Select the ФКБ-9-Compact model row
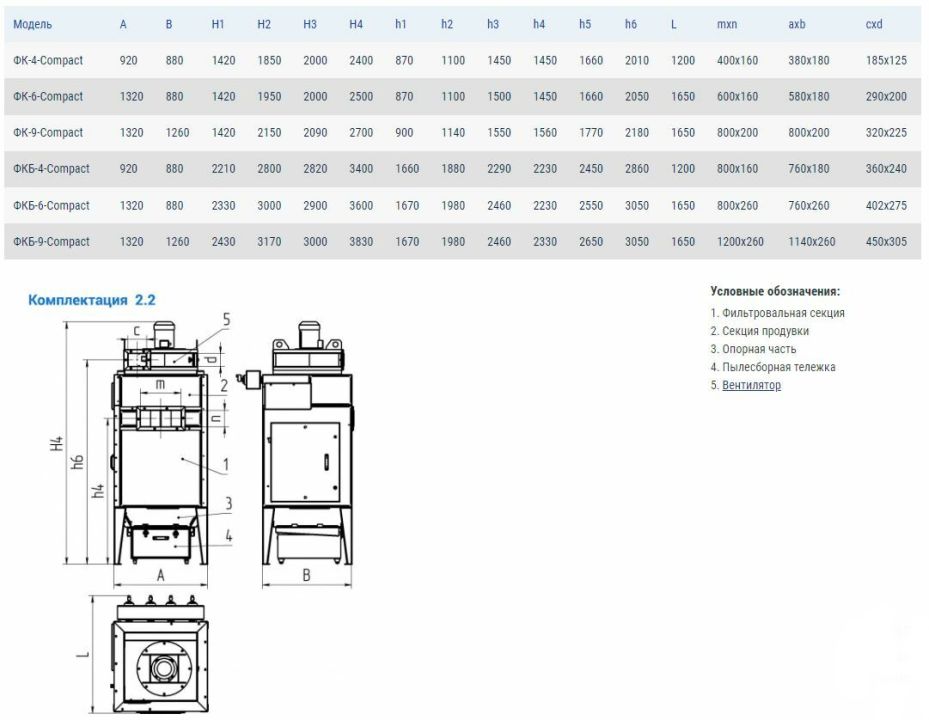This screenshot has width=929, height=720. [462, 242]
